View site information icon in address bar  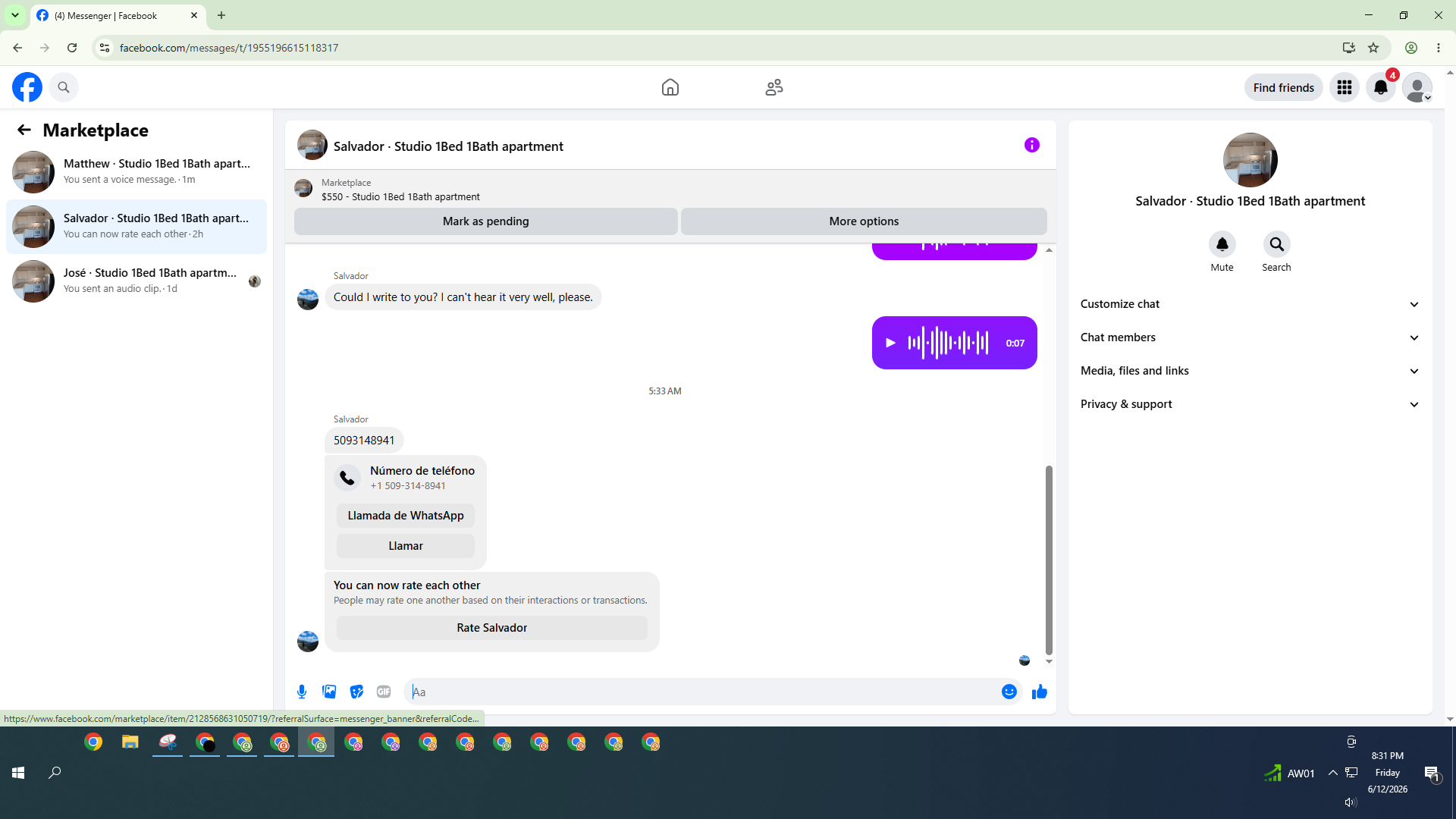pos(105,48)
